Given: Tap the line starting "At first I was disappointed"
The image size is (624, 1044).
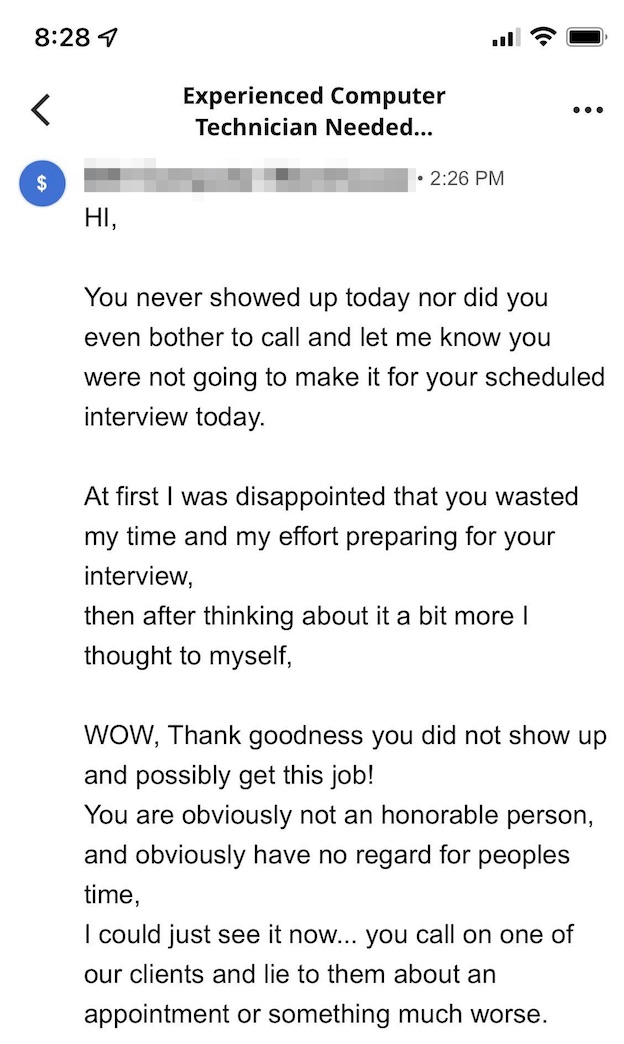Looking at the screenshot, I should (x=331, y=497).
